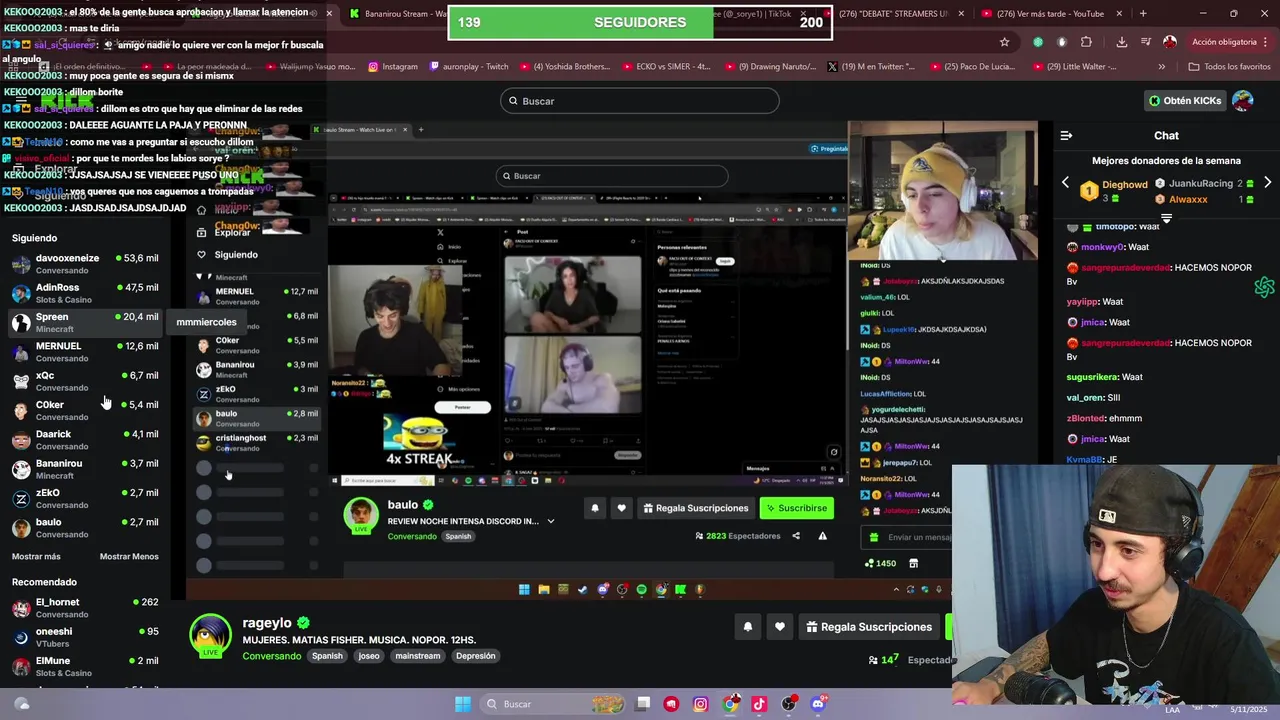Open TikTok from the taskbar

[759, 704]
